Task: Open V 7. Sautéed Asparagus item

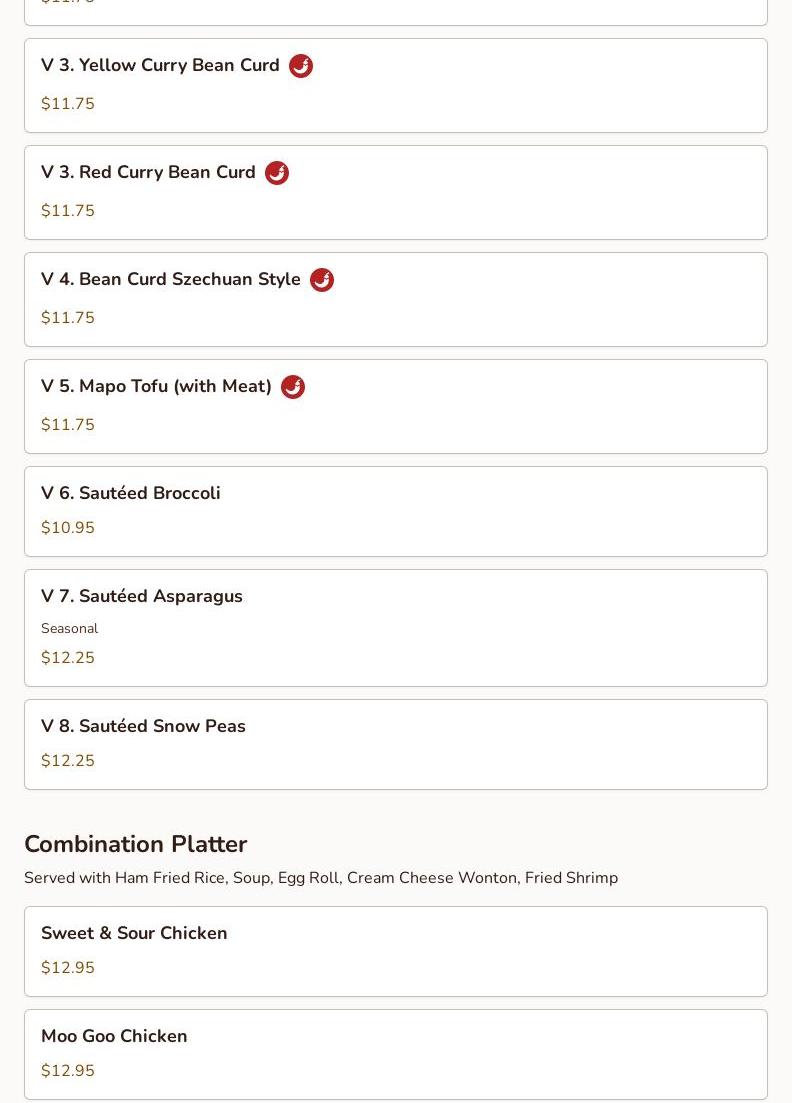Action: click(142, 596)
